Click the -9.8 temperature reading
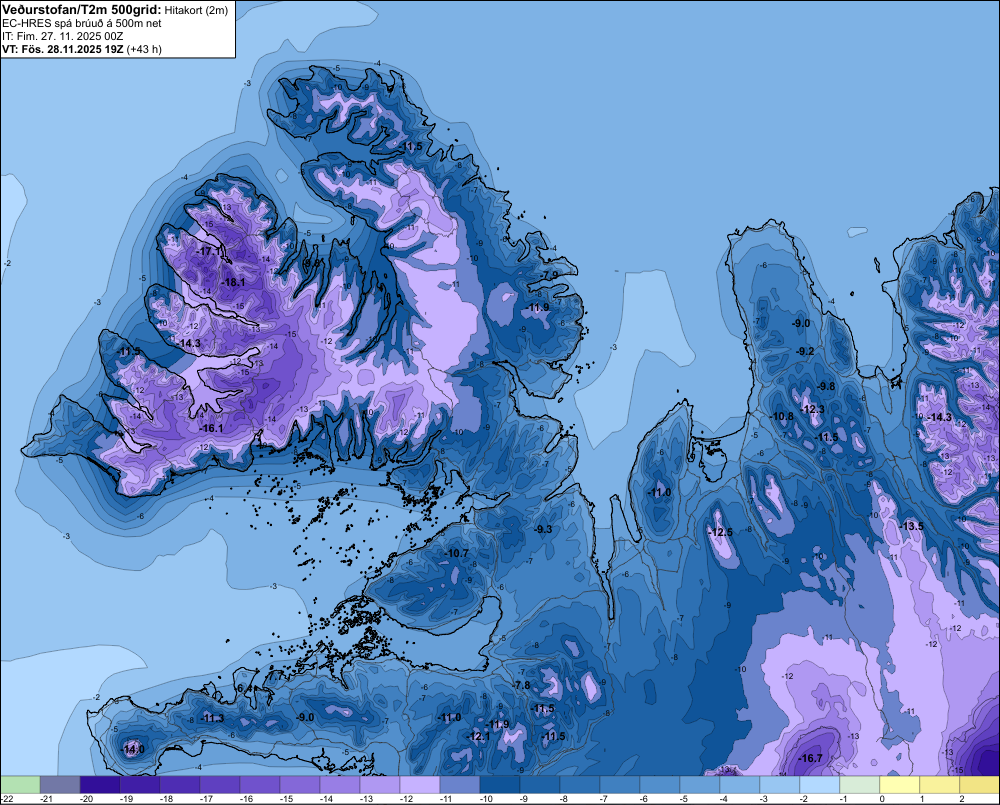This screenshot has width=1000, height=805. click(826, 387)
